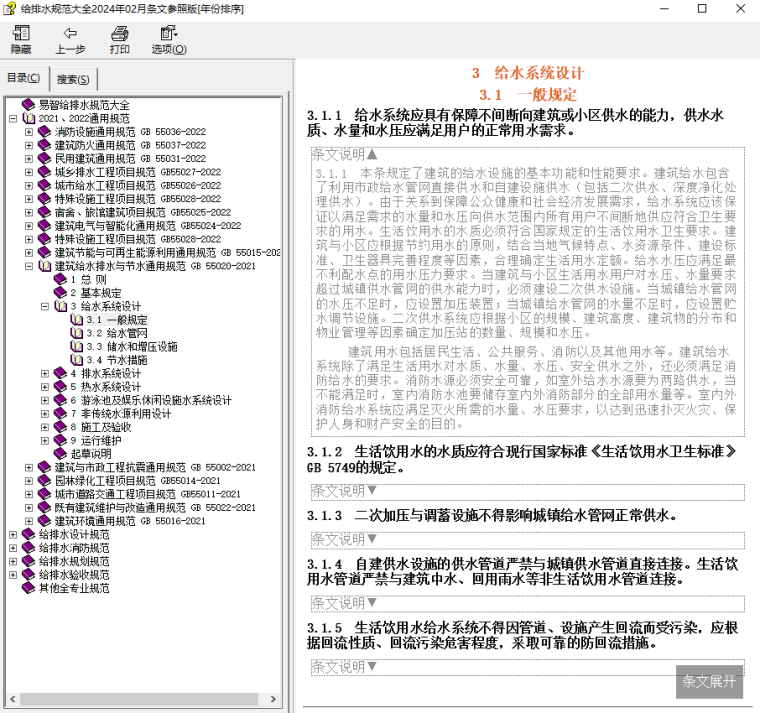Image resolution: width=760 pixels, height=713 pixels.
Task: Expand 条文说明▼ below clause 3.1.2
Action: (345, 491)
